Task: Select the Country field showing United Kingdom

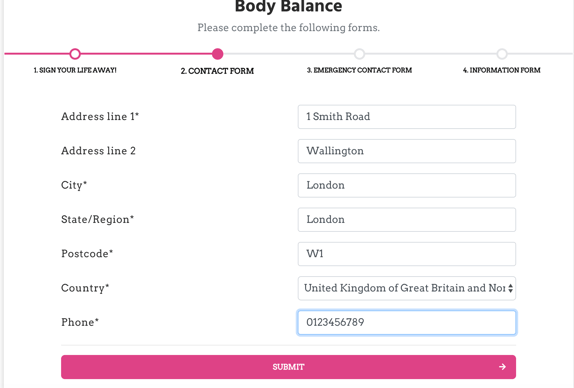Action: coord(407,288)
